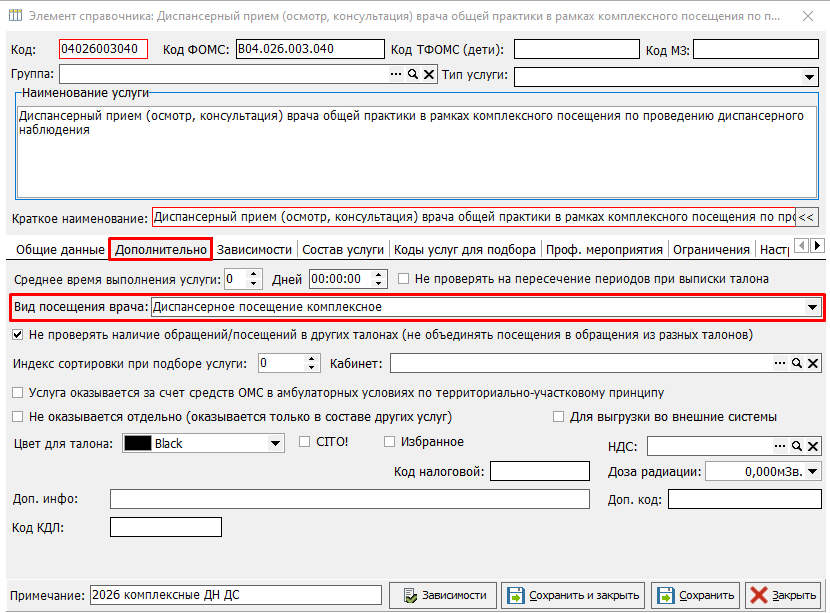The image size is (830, 613).
Task: Search Кабинет with magnifier icon
Action: pos(797,363)
